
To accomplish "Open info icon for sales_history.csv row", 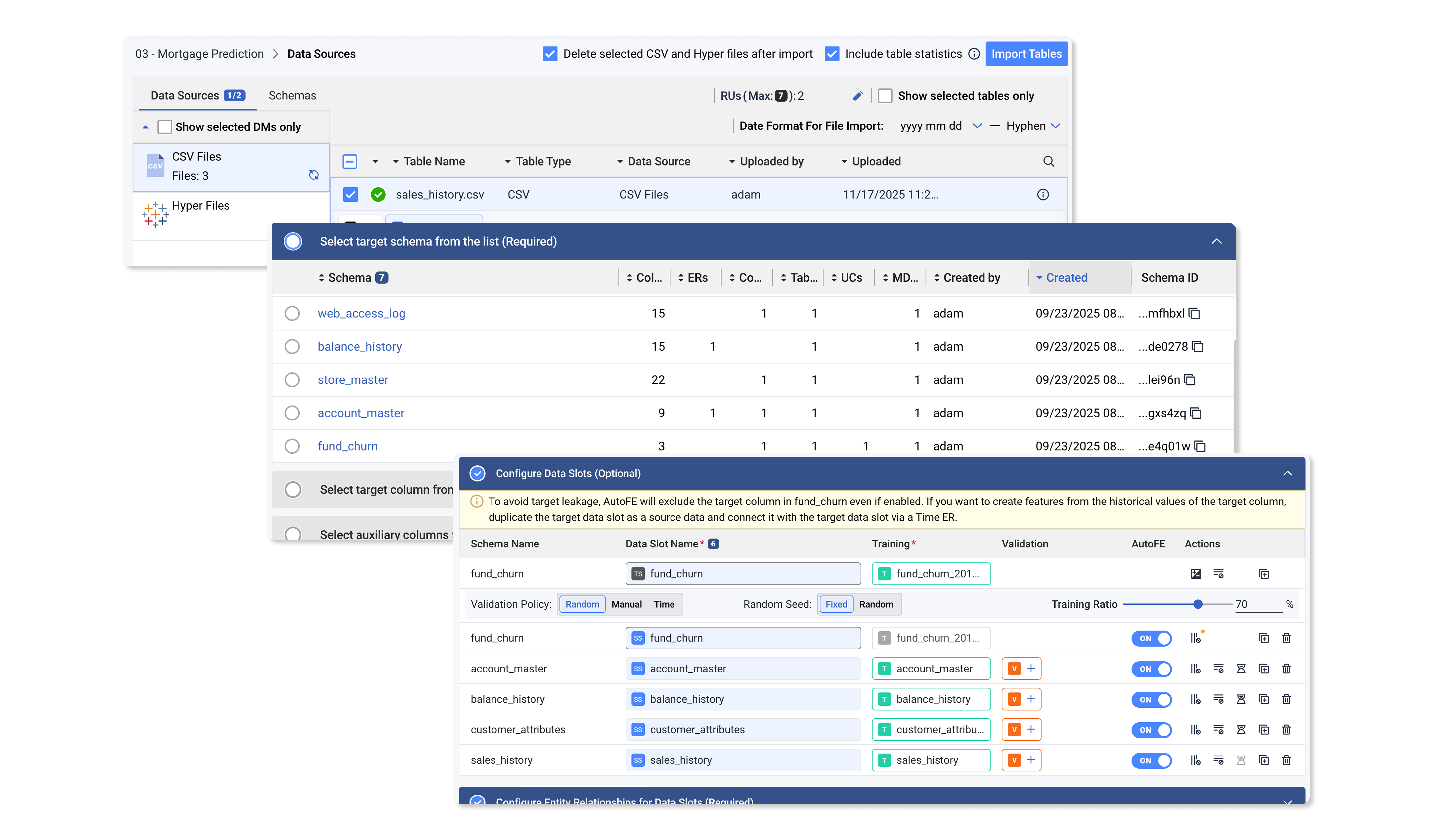I will click(1043, 195).
